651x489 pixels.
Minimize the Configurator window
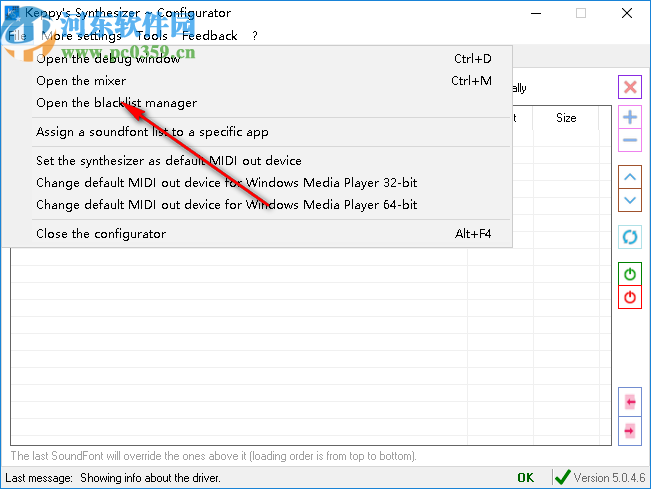pyautogui.click(x=536, y=13)
